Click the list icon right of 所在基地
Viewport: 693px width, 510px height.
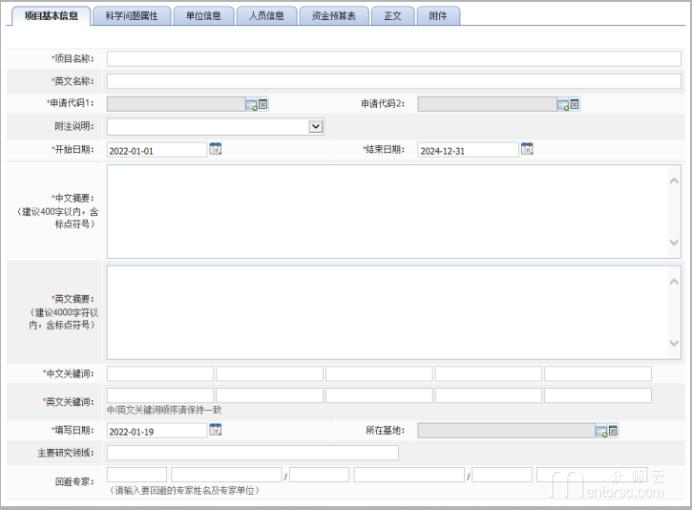[613, 431]
